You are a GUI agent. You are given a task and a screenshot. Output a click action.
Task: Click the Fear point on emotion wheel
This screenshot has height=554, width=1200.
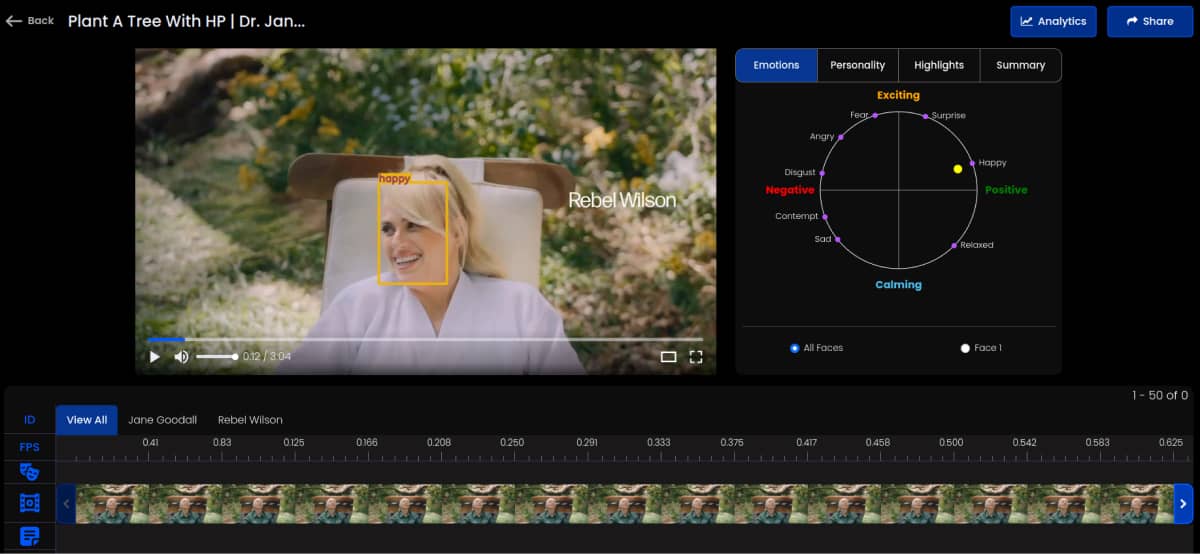pyautogui.click(x=875, y=116)
